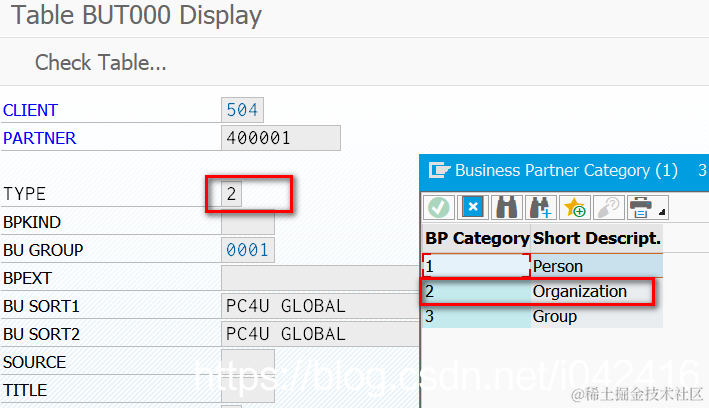709x408 pixels.
Task: Click the empty SOURCE field
Action: [248, 362]
